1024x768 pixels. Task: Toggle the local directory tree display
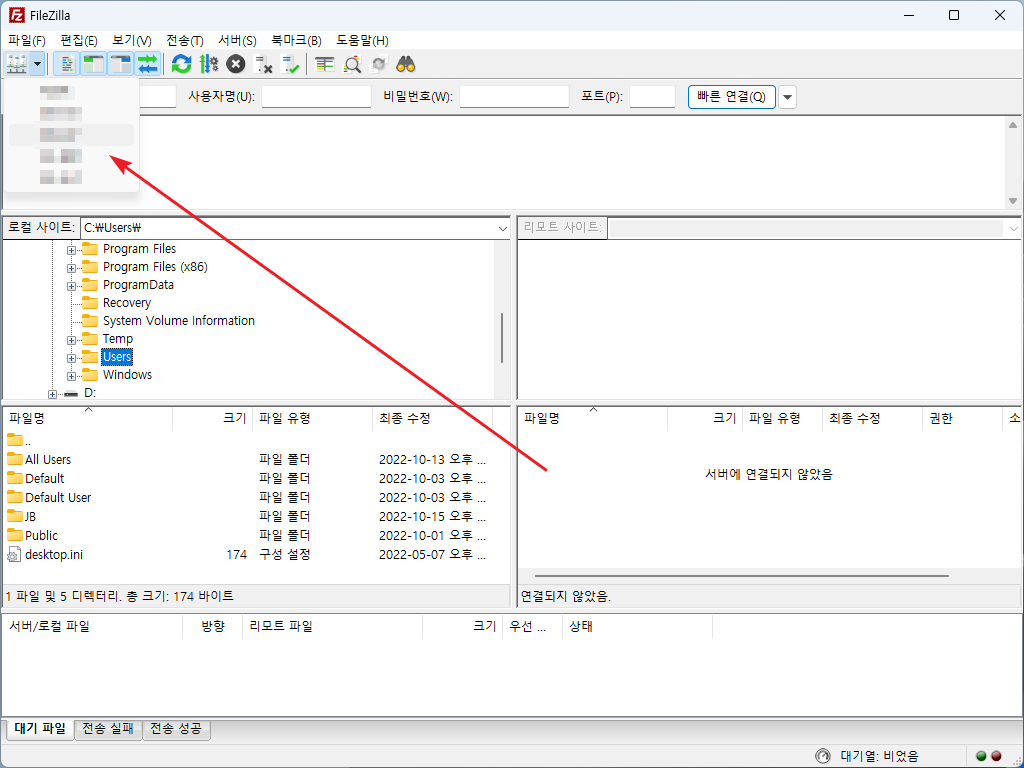coord(93,64)
